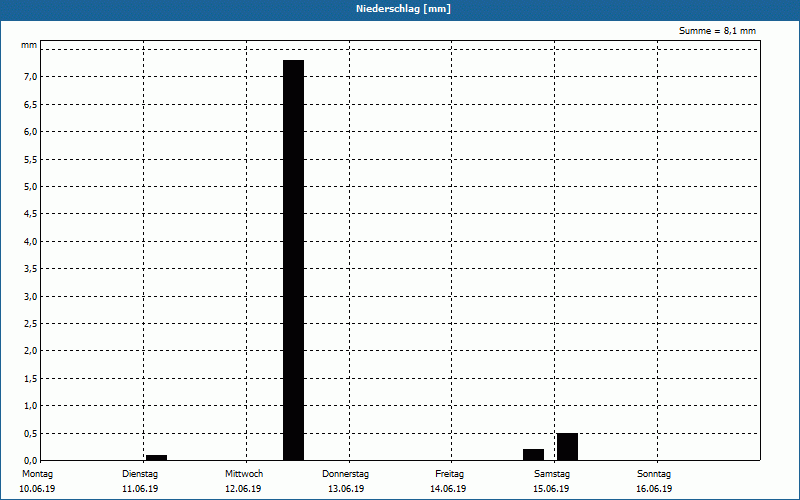Click the 0,5 y-axis value
Viewport: 800px width, 500px height.
pyautogui.click(x=31, y=434)
